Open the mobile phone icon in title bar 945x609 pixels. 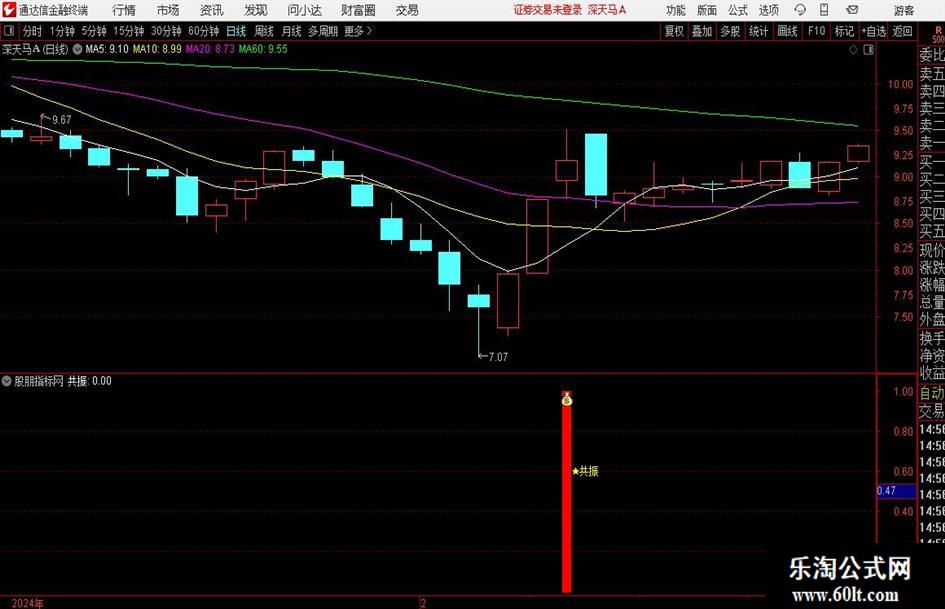[x=824, y=10]
